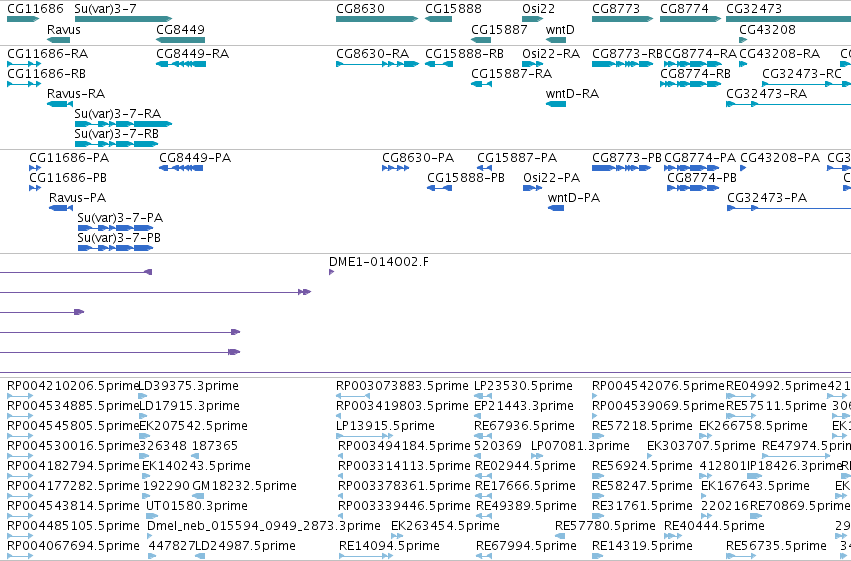
Task: Open the LD39375.3prime EST label
Action: click(x=189, y=386)
